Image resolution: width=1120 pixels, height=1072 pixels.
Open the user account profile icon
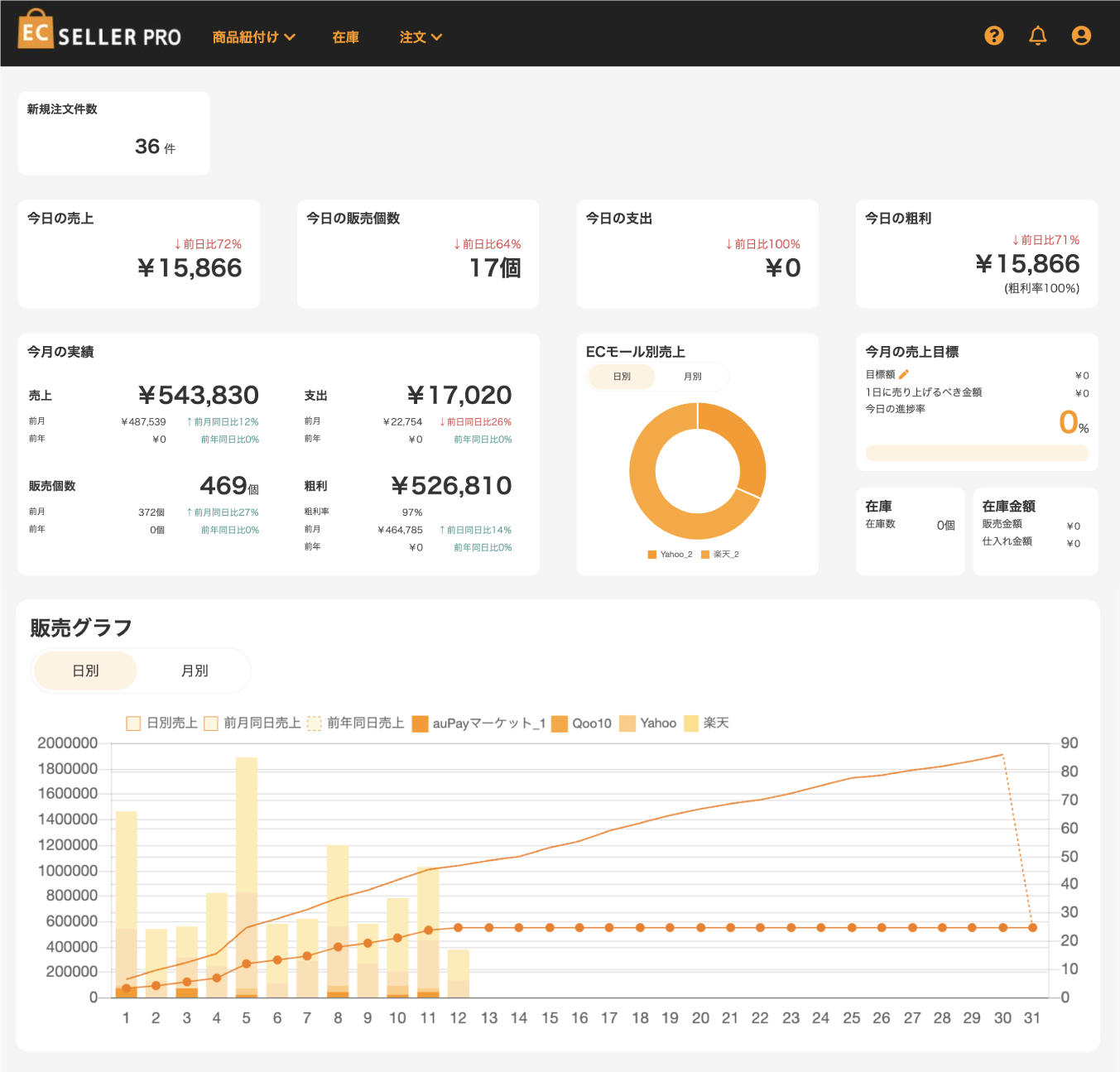coord(1080,36)
